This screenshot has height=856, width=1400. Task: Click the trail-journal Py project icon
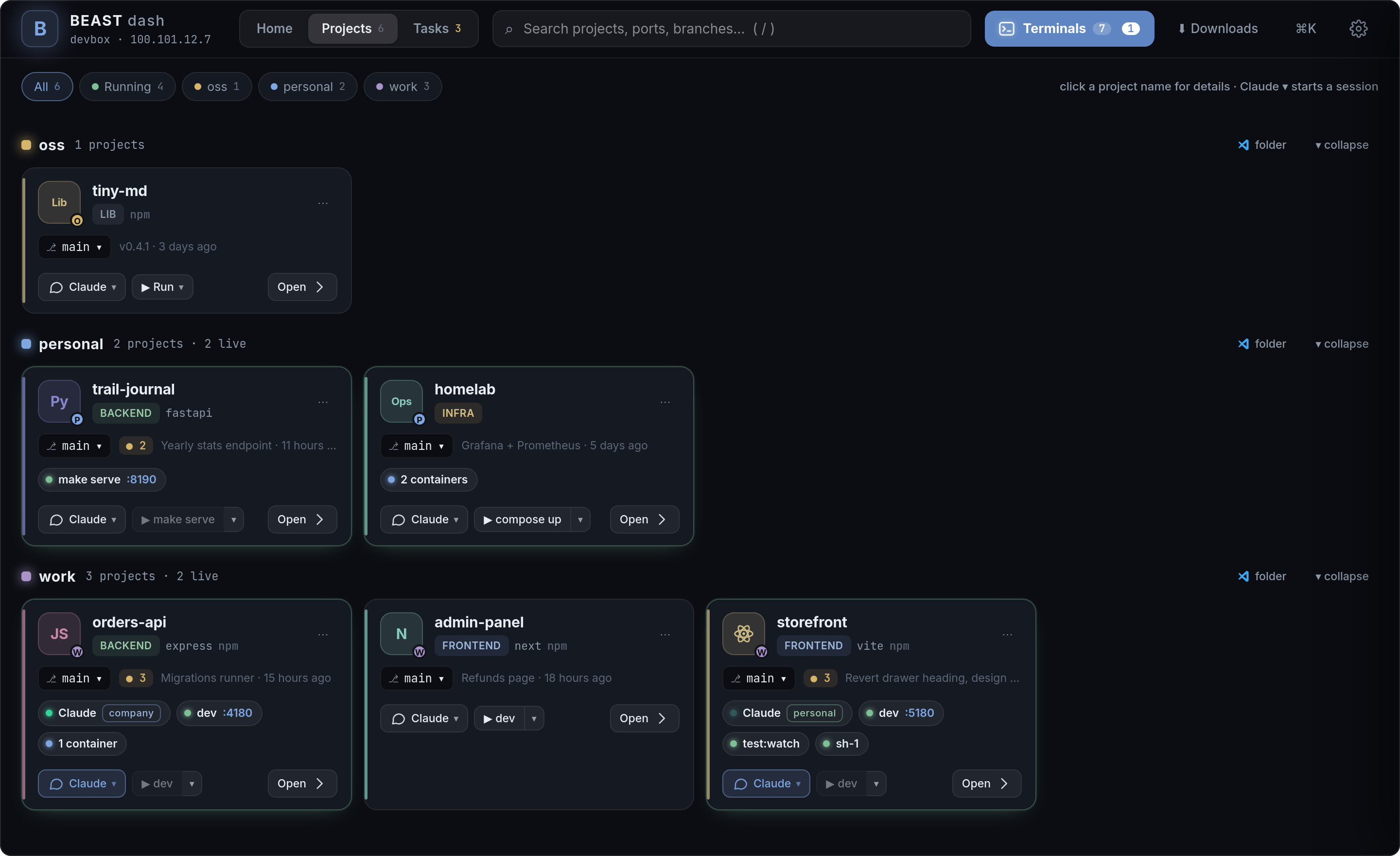pos(59,401)
